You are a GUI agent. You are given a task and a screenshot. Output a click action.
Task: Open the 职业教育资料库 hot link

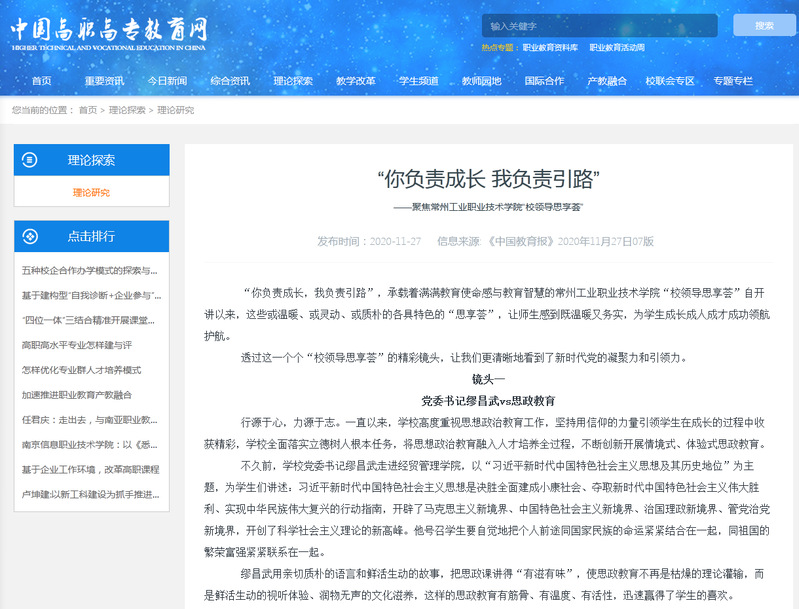pyautogui.click(x=549, y=47)
